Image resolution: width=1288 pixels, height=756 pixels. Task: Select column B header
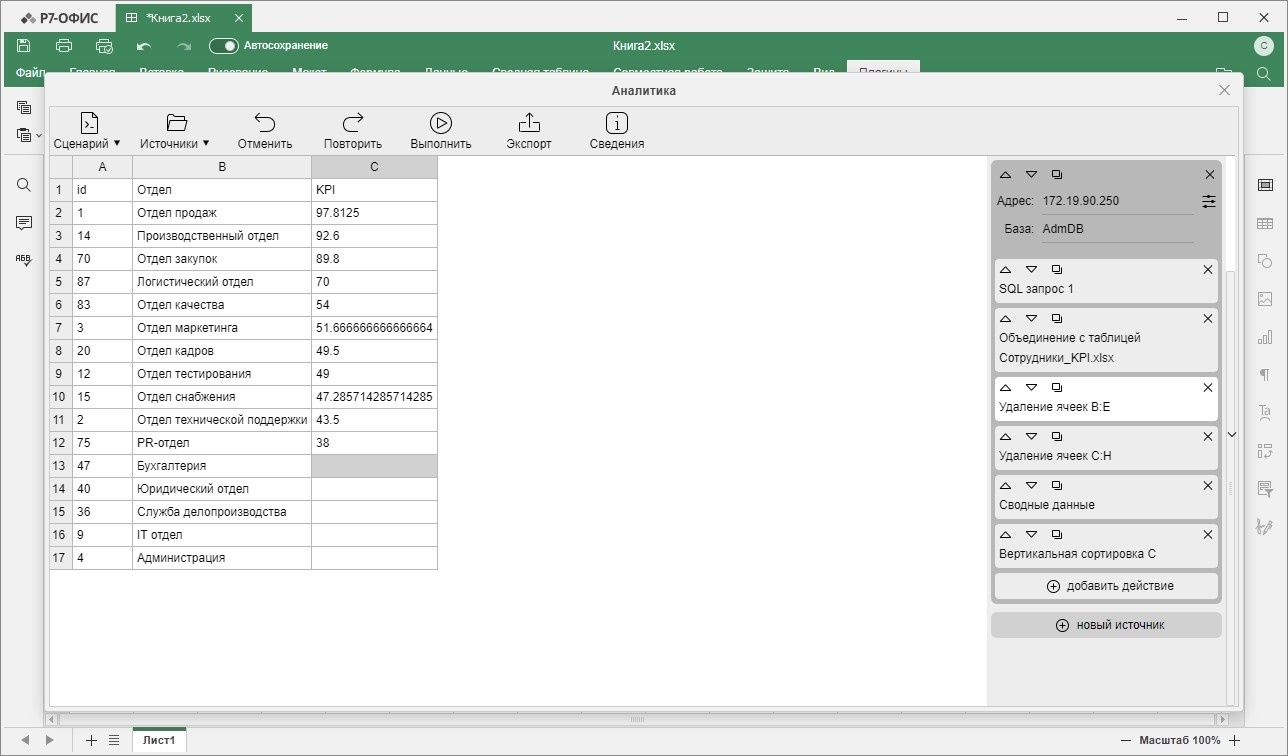pos(222,167)
